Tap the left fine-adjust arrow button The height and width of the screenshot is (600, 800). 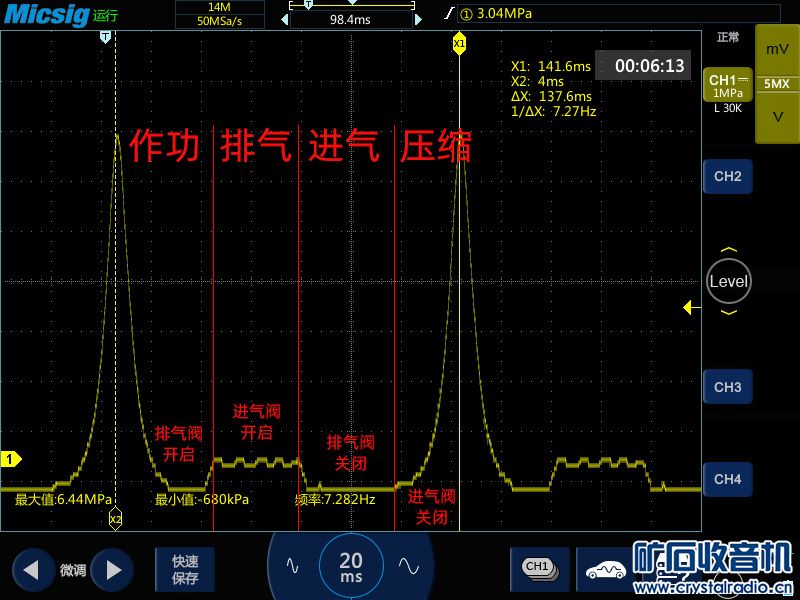click(32, 570)
